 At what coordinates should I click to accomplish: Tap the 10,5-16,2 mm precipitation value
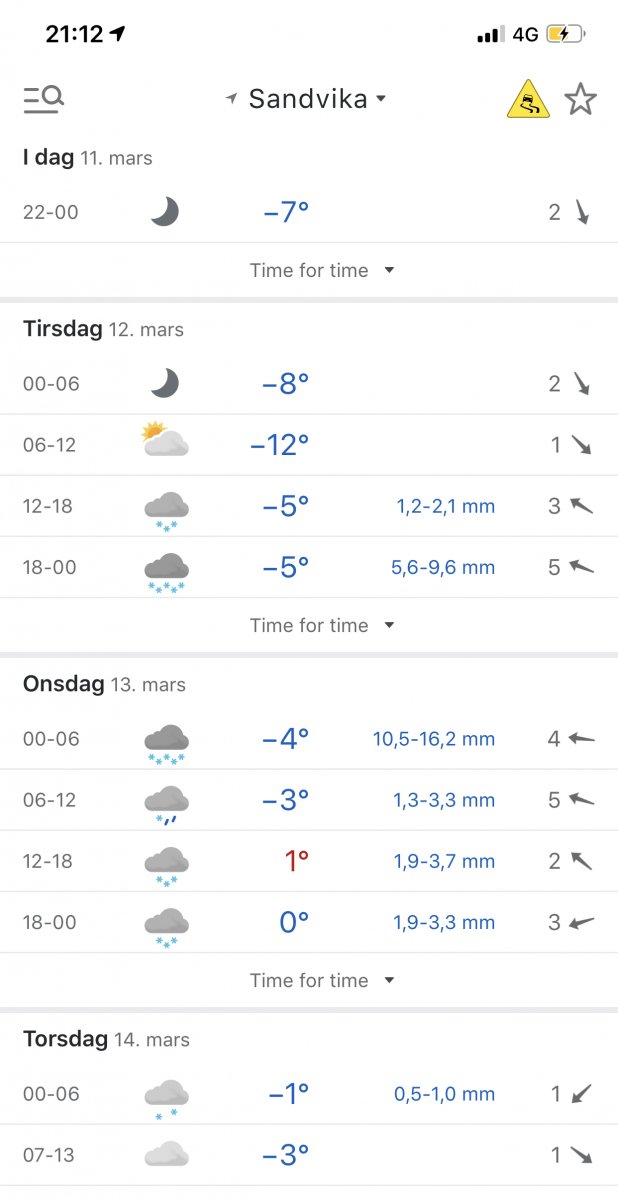pos(434,739)
